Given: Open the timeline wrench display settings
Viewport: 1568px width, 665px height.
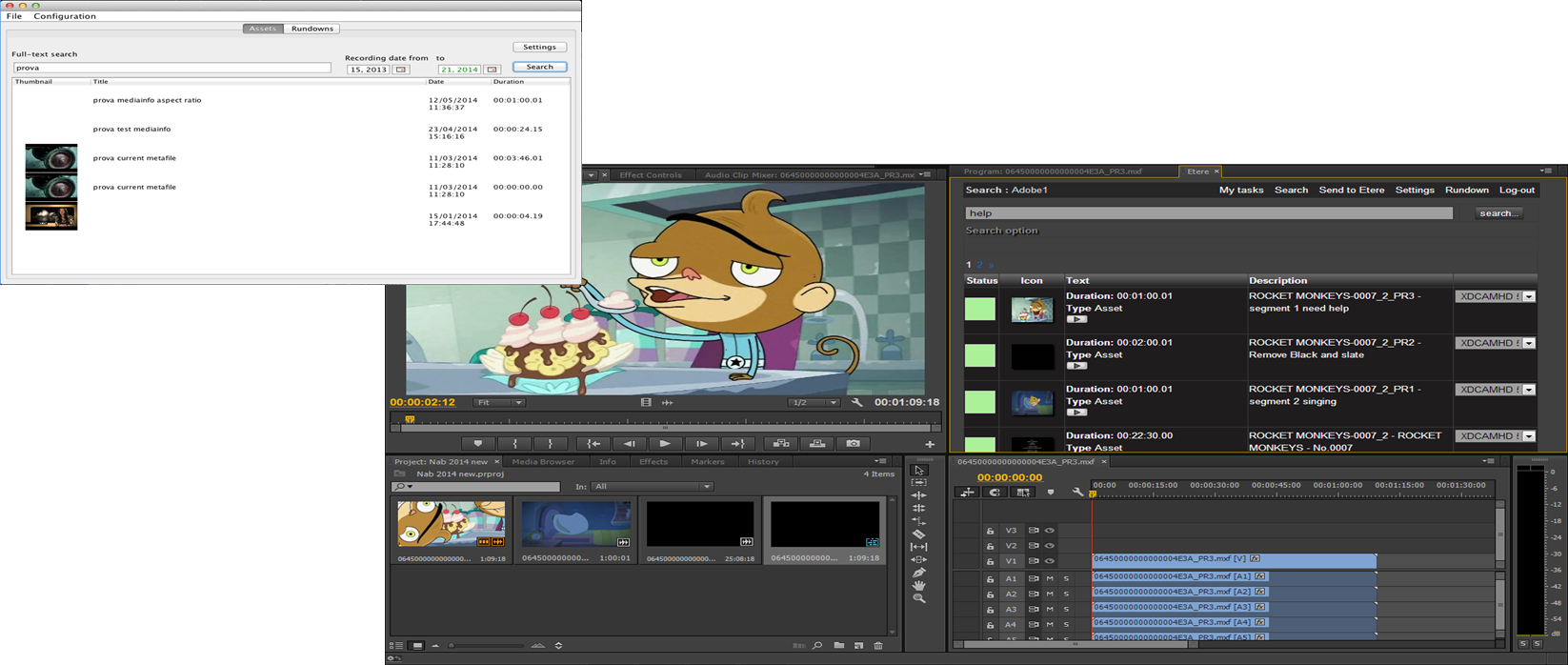Looking at the screenshot, I should [1077, 493].
